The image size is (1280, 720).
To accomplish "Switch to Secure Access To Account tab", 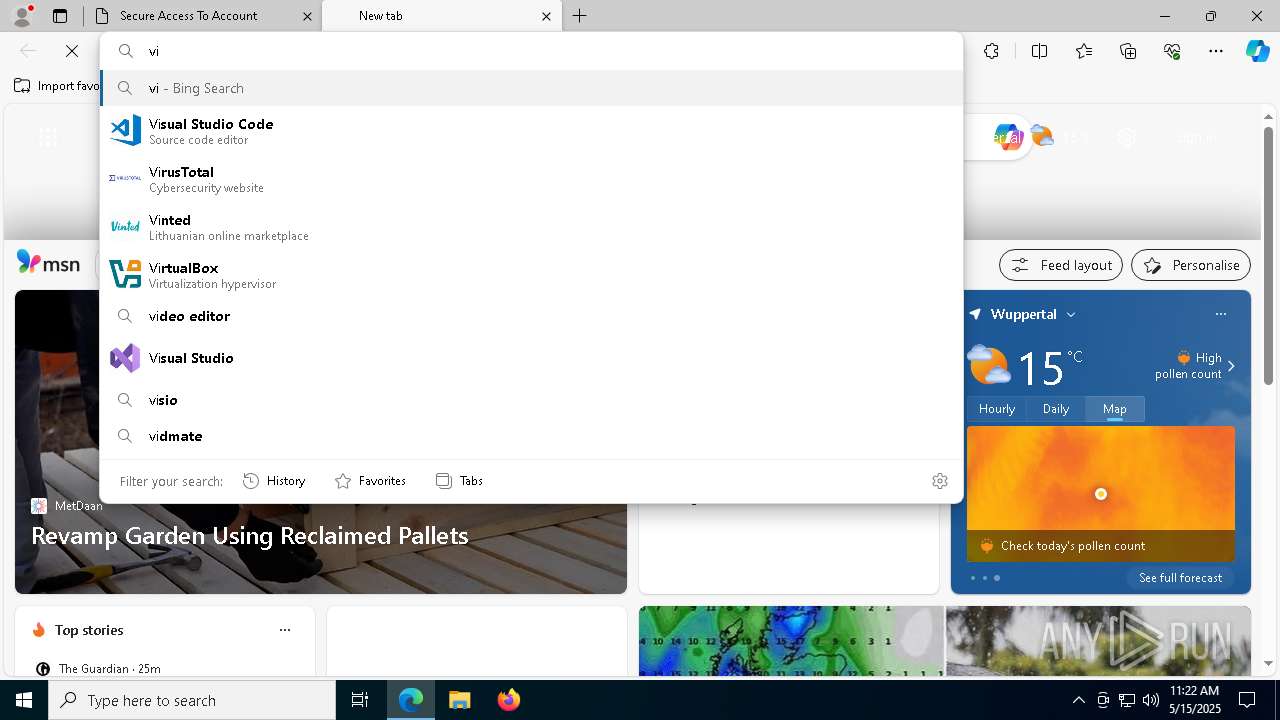I will coord(202,16).
